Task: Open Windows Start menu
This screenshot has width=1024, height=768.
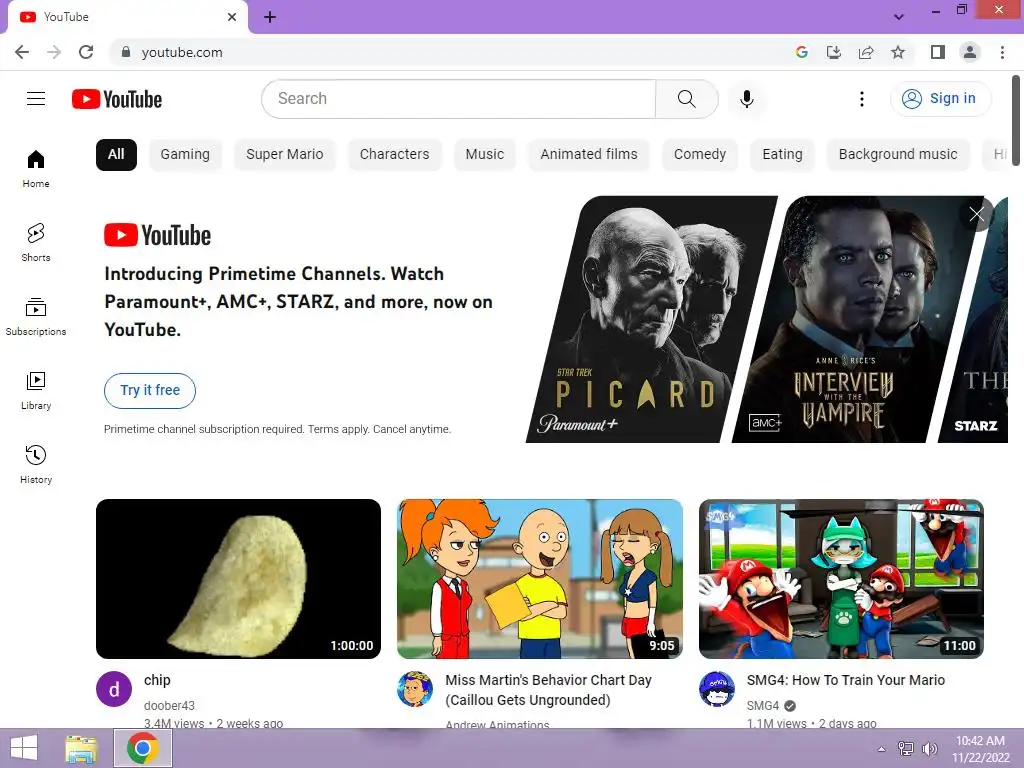Action: (x=24, y=748)
